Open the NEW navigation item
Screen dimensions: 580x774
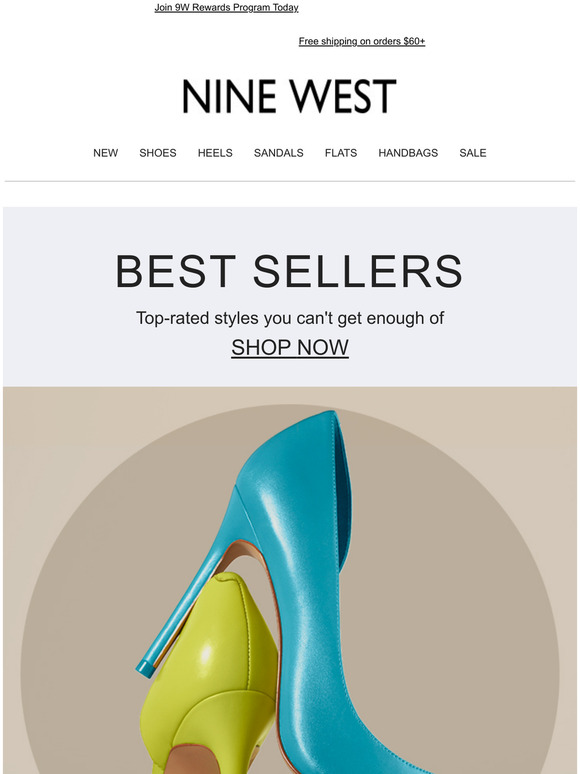pyautogui.click(x=106, y=153)
